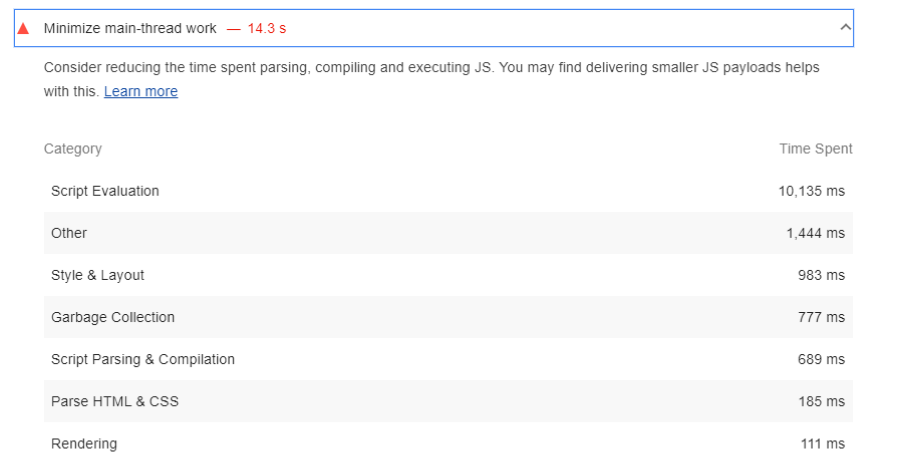Screen dimensions: 900x469
Task: Select the Garbage Collection row
Action: tap(113, 317)
